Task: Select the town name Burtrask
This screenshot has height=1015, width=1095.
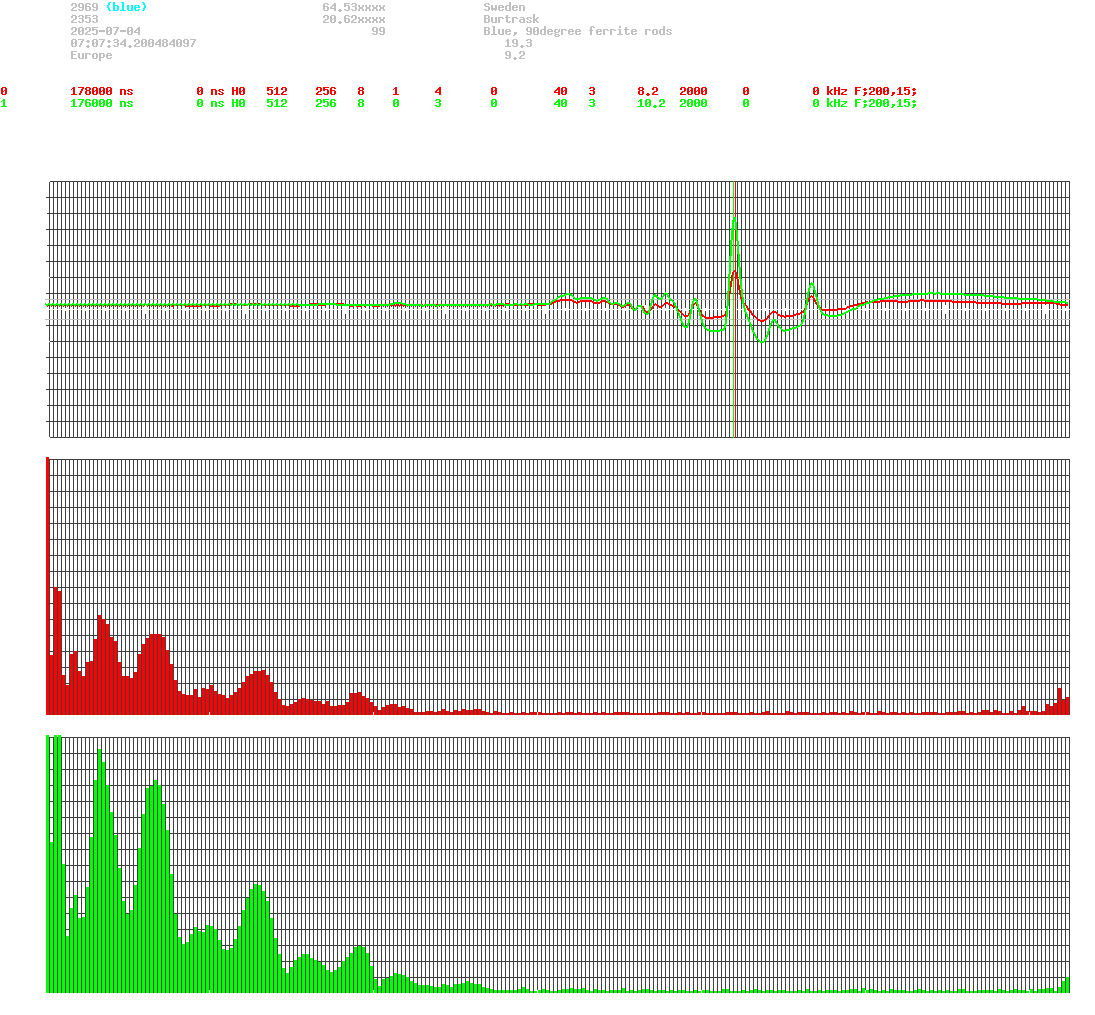Action: point(511,19)
